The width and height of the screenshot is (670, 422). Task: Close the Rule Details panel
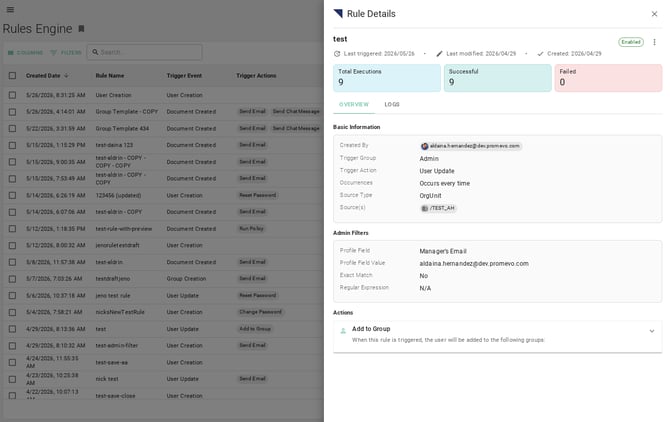[x=654, y=14]
